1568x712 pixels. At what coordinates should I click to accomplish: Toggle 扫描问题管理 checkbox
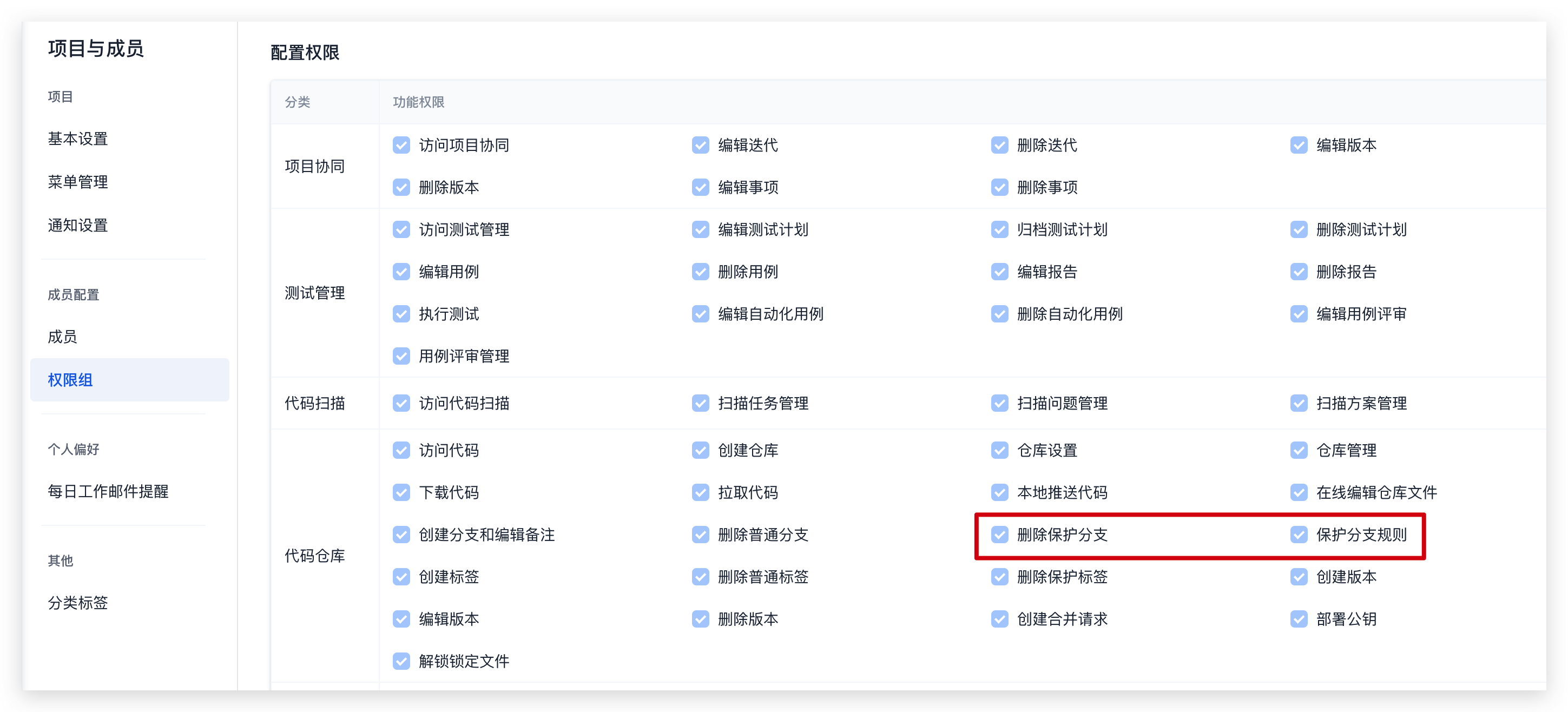pos(999,403)
